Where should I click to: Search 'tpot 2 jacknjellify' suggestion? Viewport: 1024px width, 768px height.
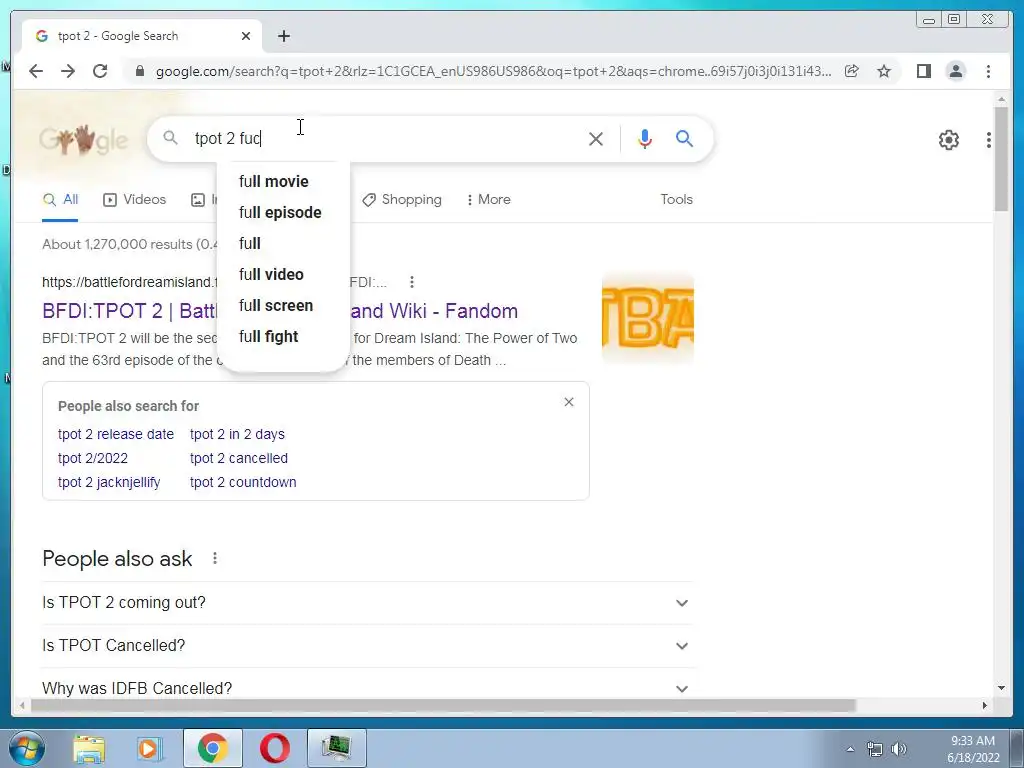click(109, 483)
